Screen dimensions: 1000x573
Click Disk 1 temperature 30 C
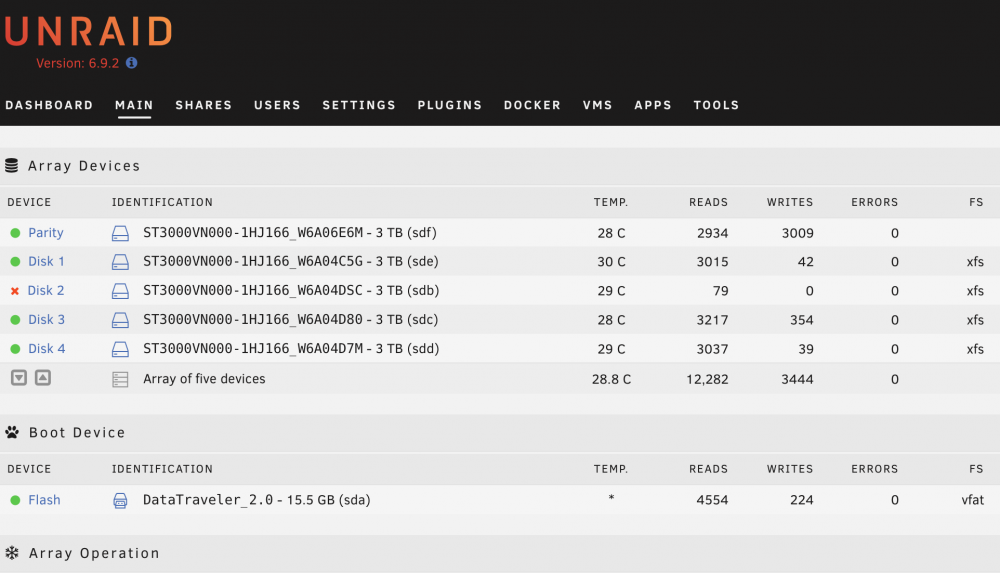(611, 262)
